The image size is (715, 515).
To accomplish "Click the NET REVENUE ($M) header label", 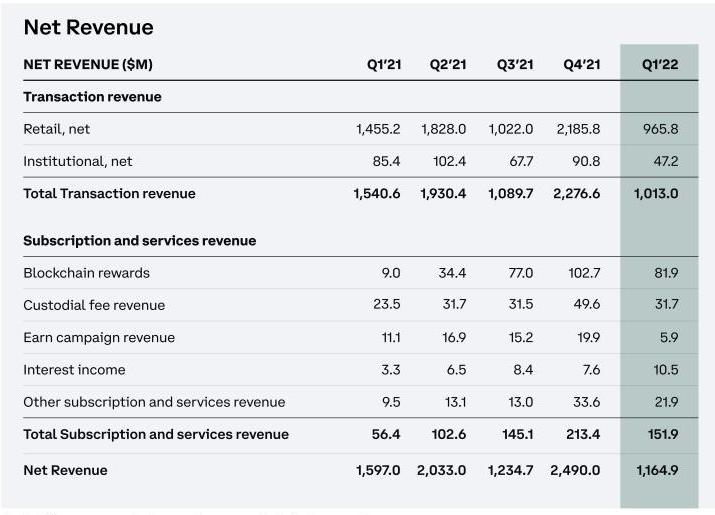I will tap(88, 64).
